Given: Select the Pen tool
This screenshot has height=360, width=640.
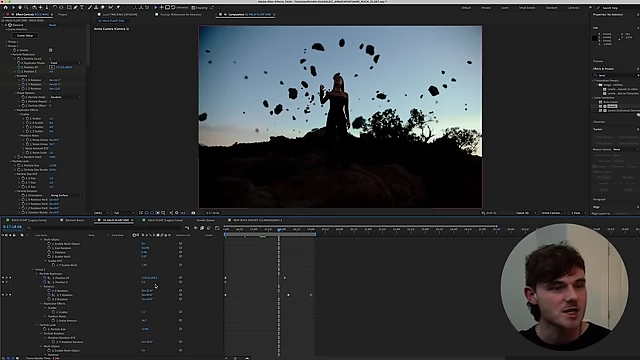Looking at the screenshot, I should 76,7.
